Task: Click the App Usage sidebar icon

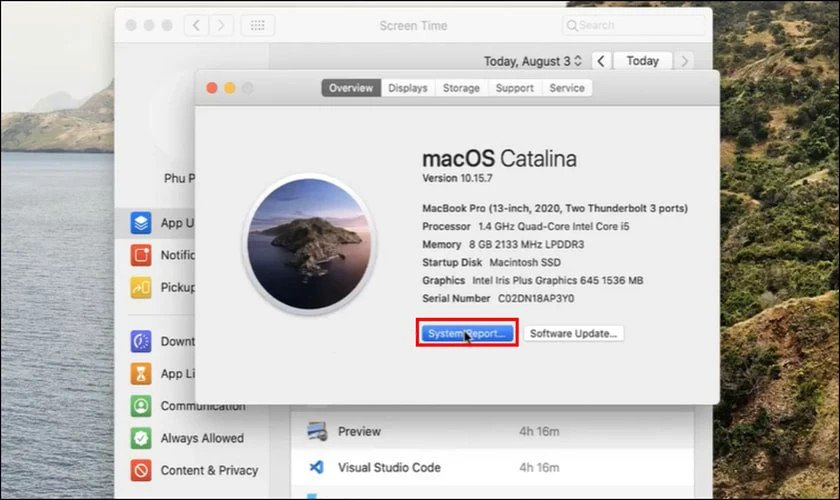Action: [x=141, y=223]
